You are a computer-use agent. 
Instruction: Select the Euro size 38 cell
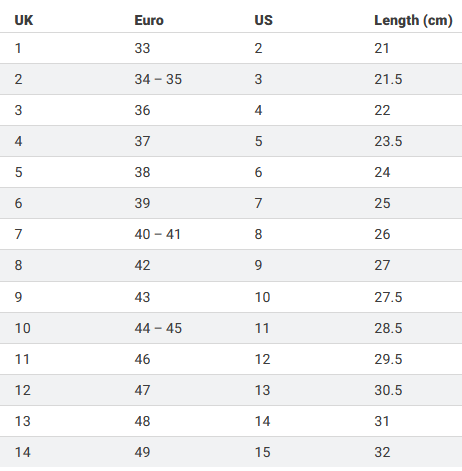142,172
